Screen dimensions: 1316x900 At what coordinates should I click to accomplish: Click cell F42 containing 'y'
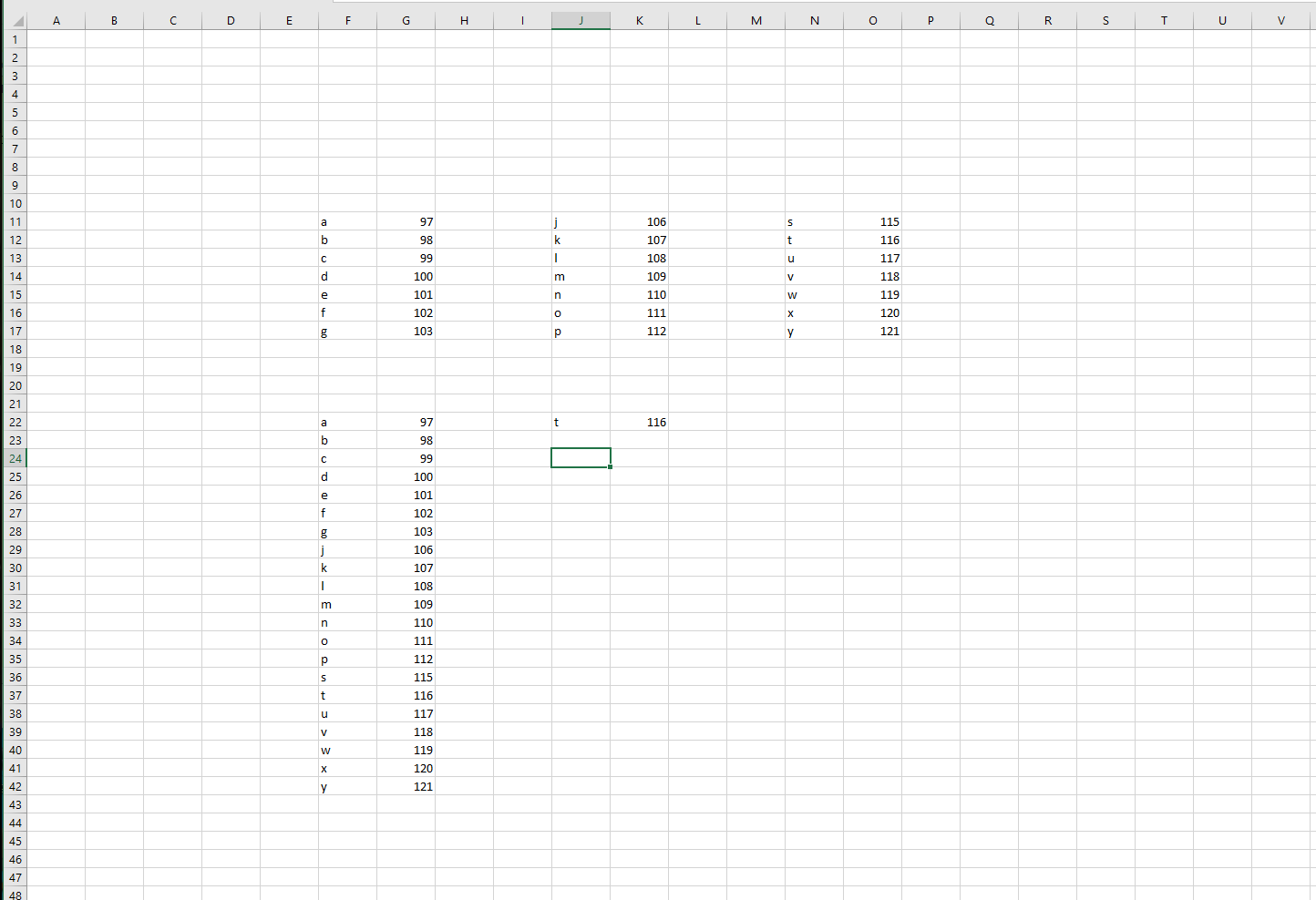tap(348, 786)
